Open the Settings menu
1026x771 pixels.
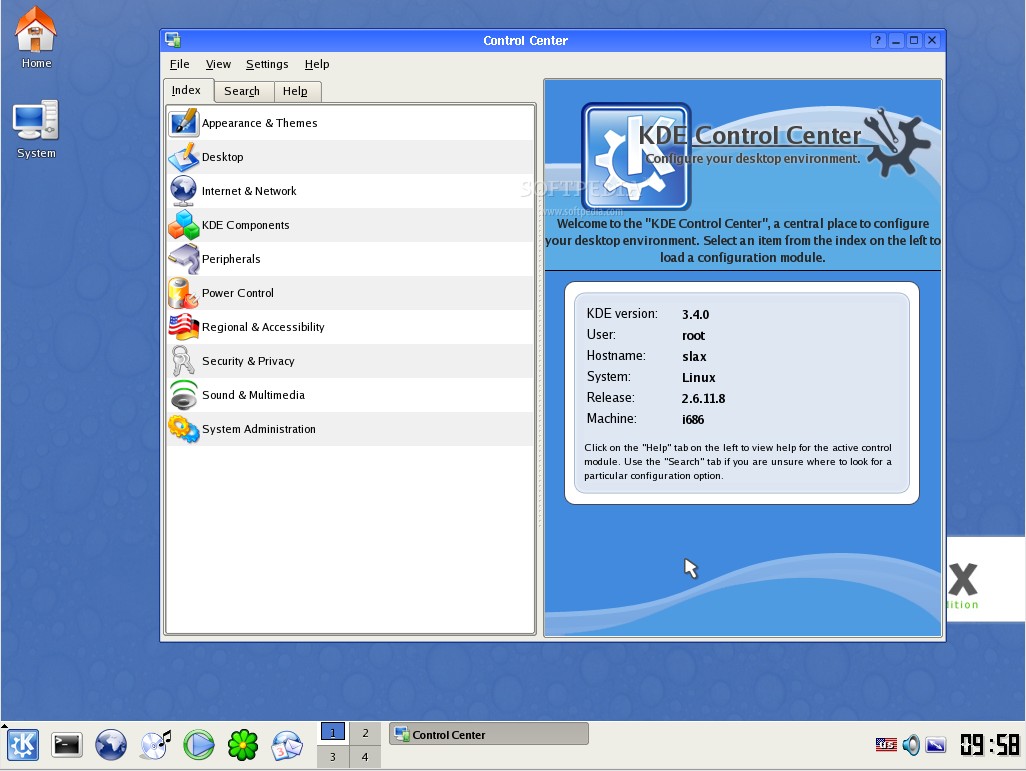267,64
